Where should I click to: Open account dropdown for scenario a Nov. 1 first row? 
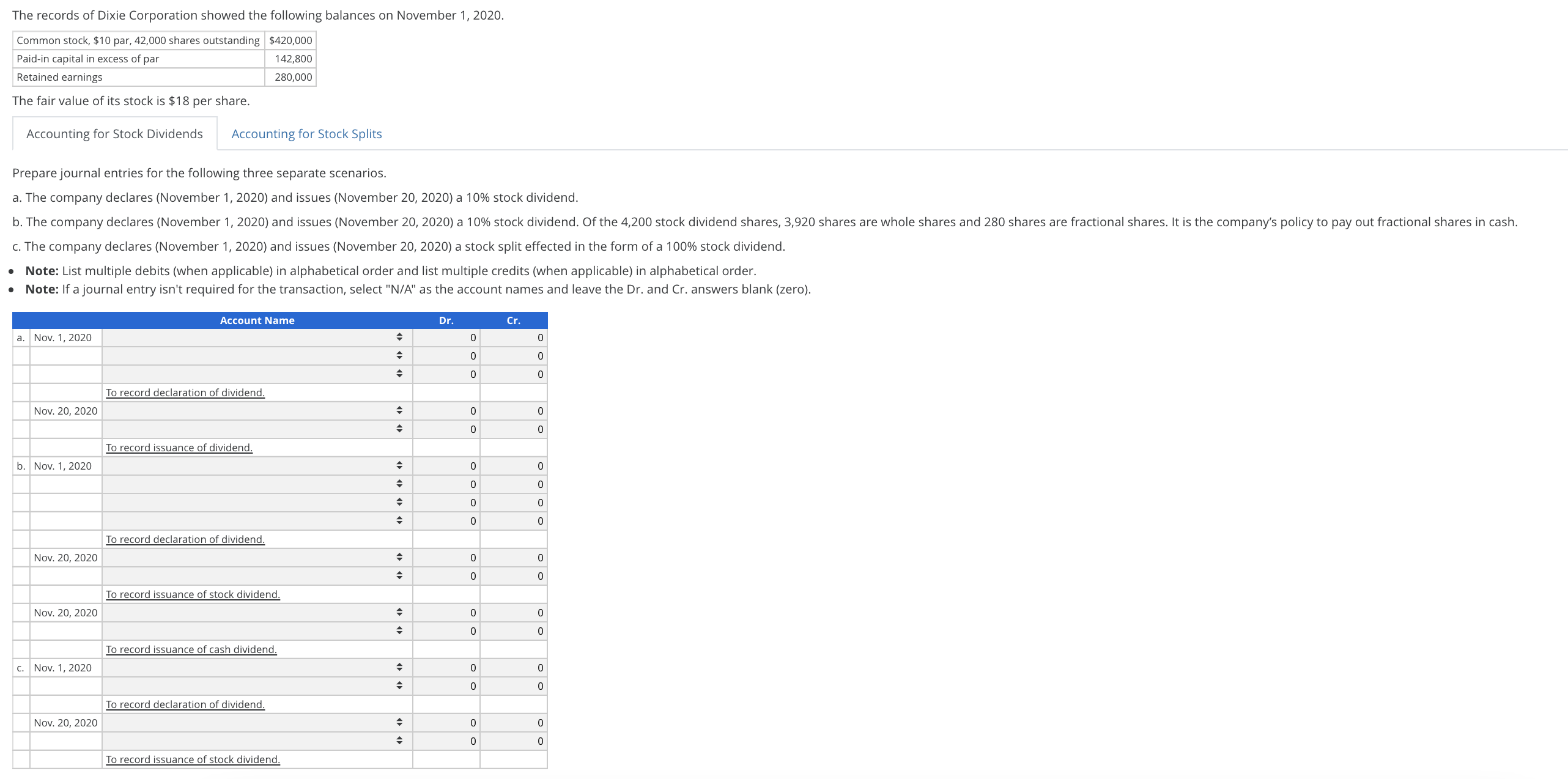pyautogui.click(x=257, y=338)
